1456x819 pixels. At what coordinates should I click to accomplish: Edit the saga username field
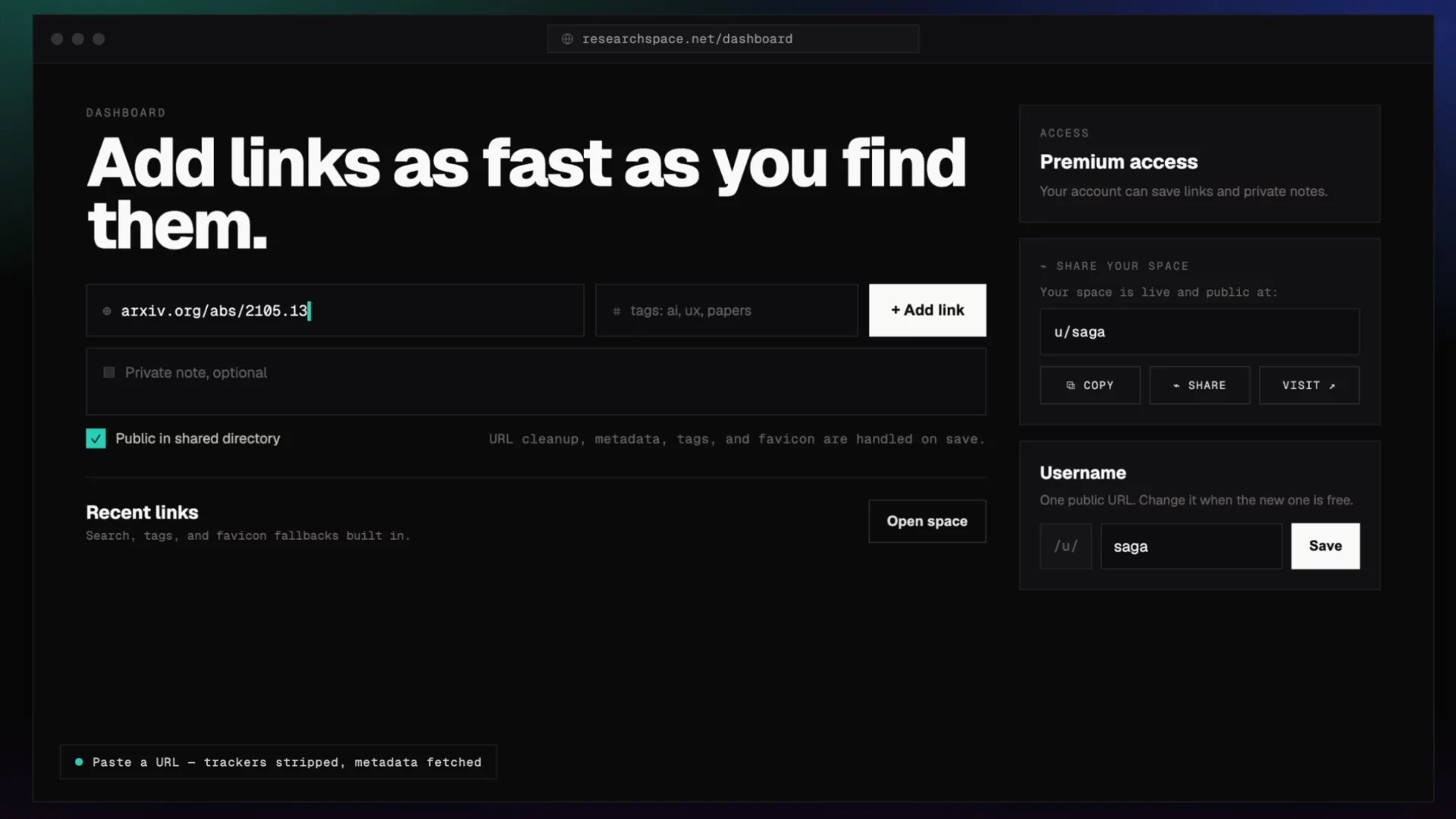click(1191, 546)
